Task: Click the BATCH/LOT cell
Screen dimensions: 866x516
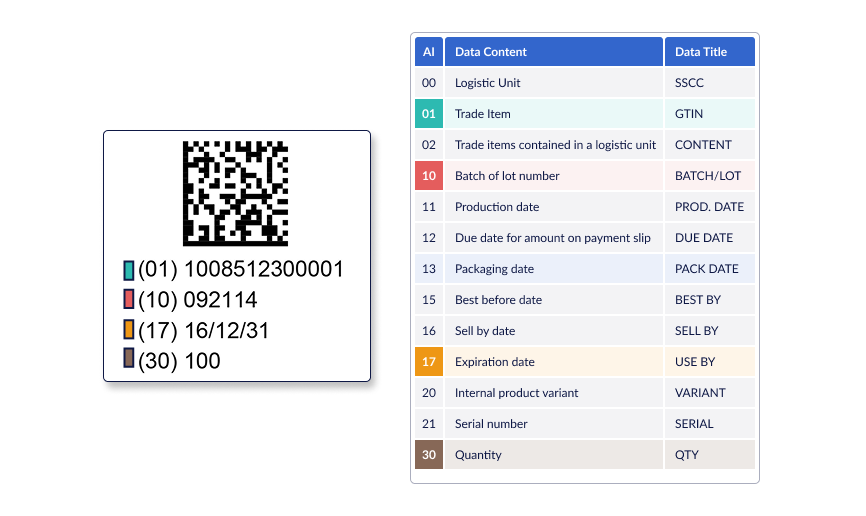Action: 710,176
